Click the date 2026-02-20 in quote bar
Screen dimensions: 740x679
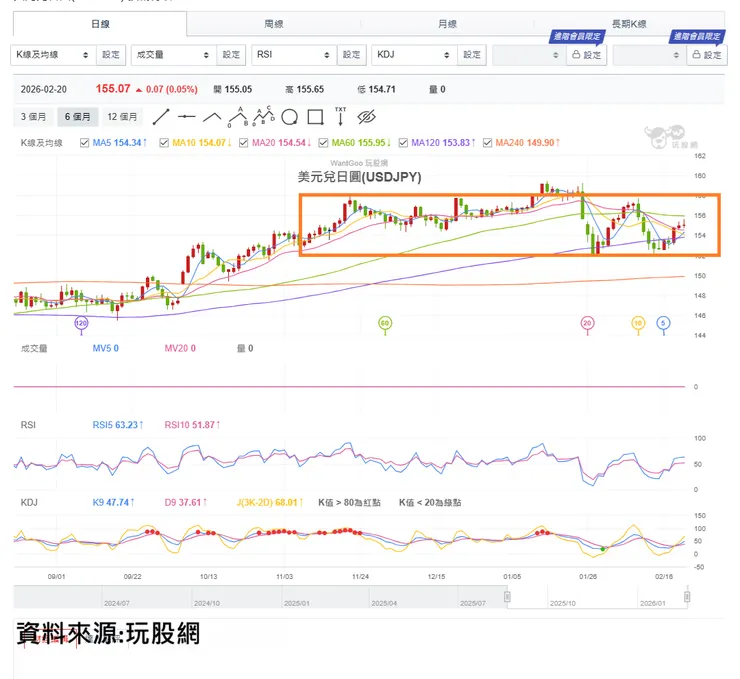44,89
